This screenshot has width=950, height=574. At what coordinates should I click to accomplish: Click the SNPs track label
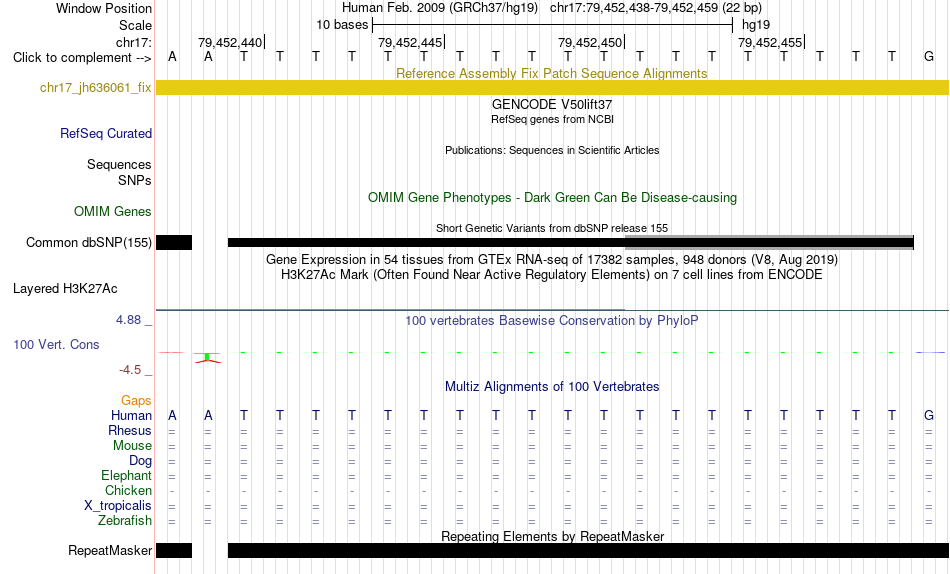tap(135, 180)
